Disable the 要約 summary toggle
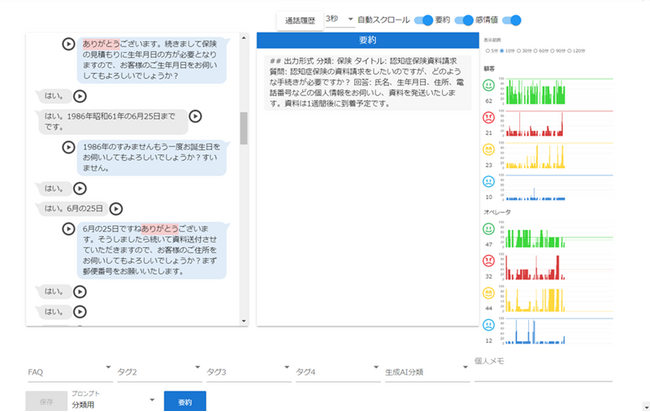 point(463,20)
